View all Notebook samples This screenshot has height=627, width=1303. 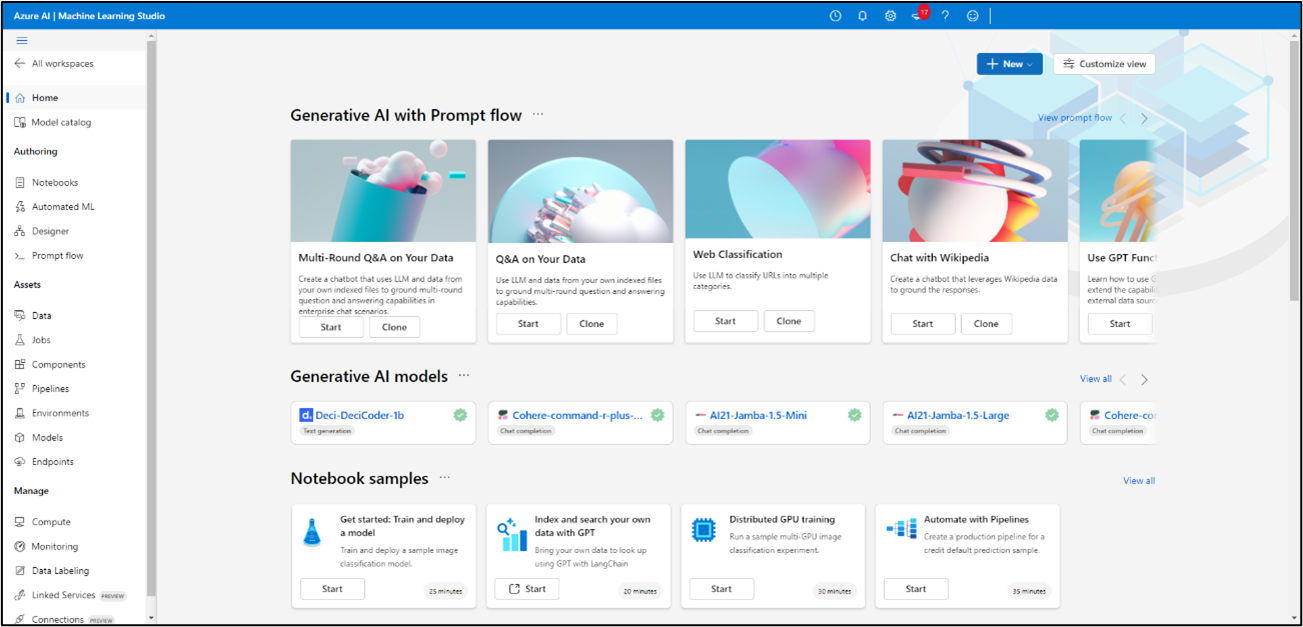coord(1139,481)
